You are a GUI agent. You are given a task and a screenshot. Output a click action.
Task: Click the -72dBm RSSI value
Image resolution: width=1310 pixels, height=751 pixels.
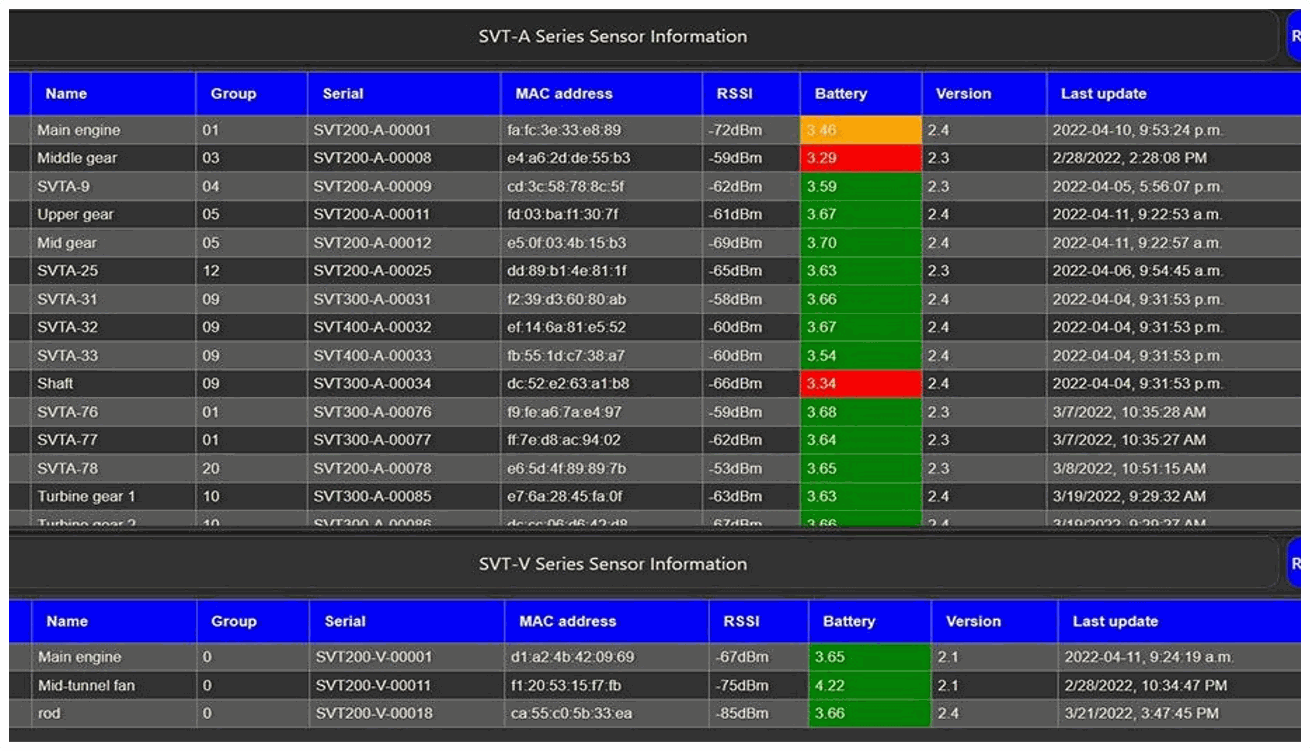(x=735, y=130)
